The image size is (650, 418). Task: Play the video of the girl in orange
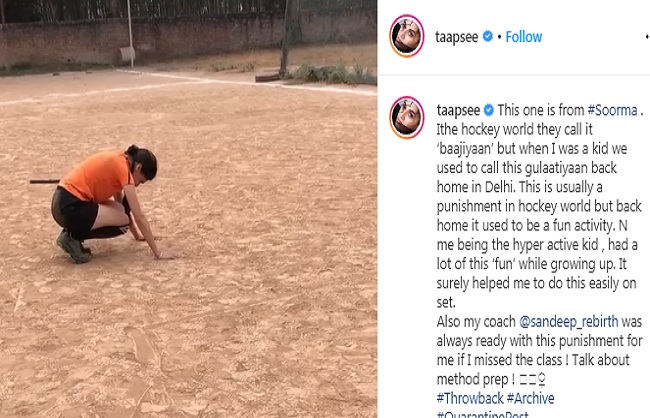[x=188, y=209]
